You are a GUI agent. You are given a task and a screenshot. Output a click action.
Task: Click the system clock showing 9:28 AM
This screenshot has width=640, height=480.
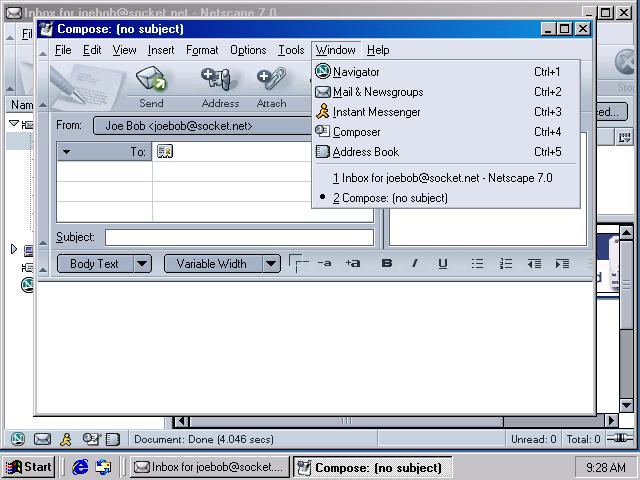tap(606, 467)
